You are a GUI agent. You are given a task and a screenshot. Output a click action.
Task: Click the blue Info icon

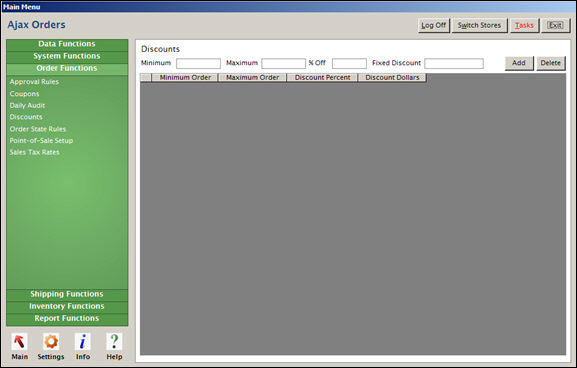point(83,341)
